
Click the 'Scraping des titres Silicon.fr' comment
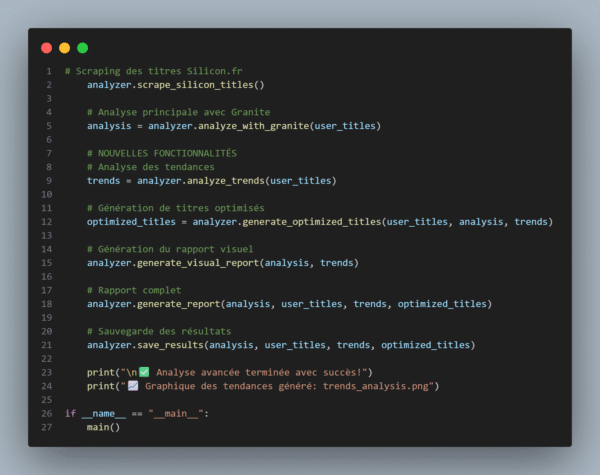point(157,71)
